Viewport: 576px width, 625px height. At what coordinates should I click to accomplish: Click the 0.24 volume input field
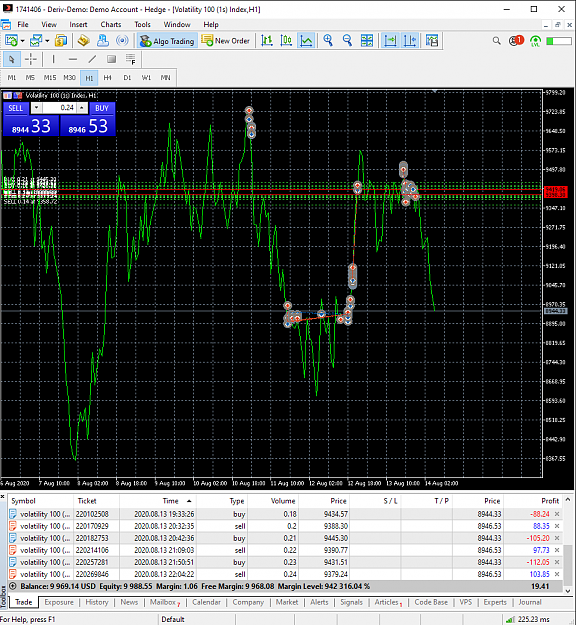tap(59, 108)
